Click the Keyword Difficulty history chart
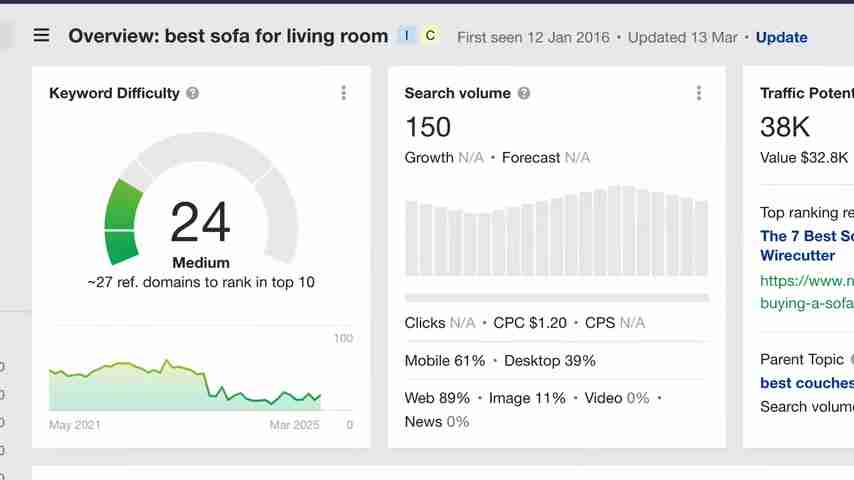The height and width of the screenshot is (480, 854). pyautogui.click(x=185, y=385)
